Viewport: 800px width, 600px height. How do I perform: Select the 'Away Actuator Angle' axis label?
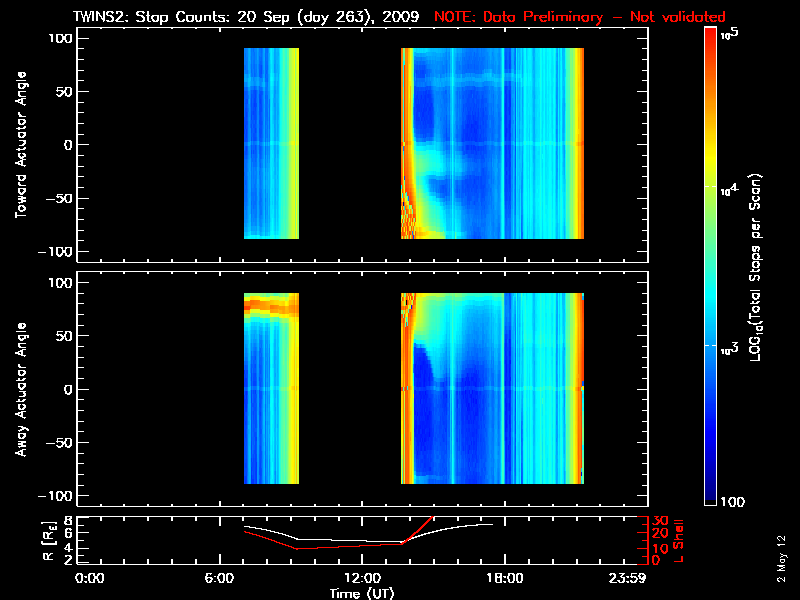(x=21, y=389)
